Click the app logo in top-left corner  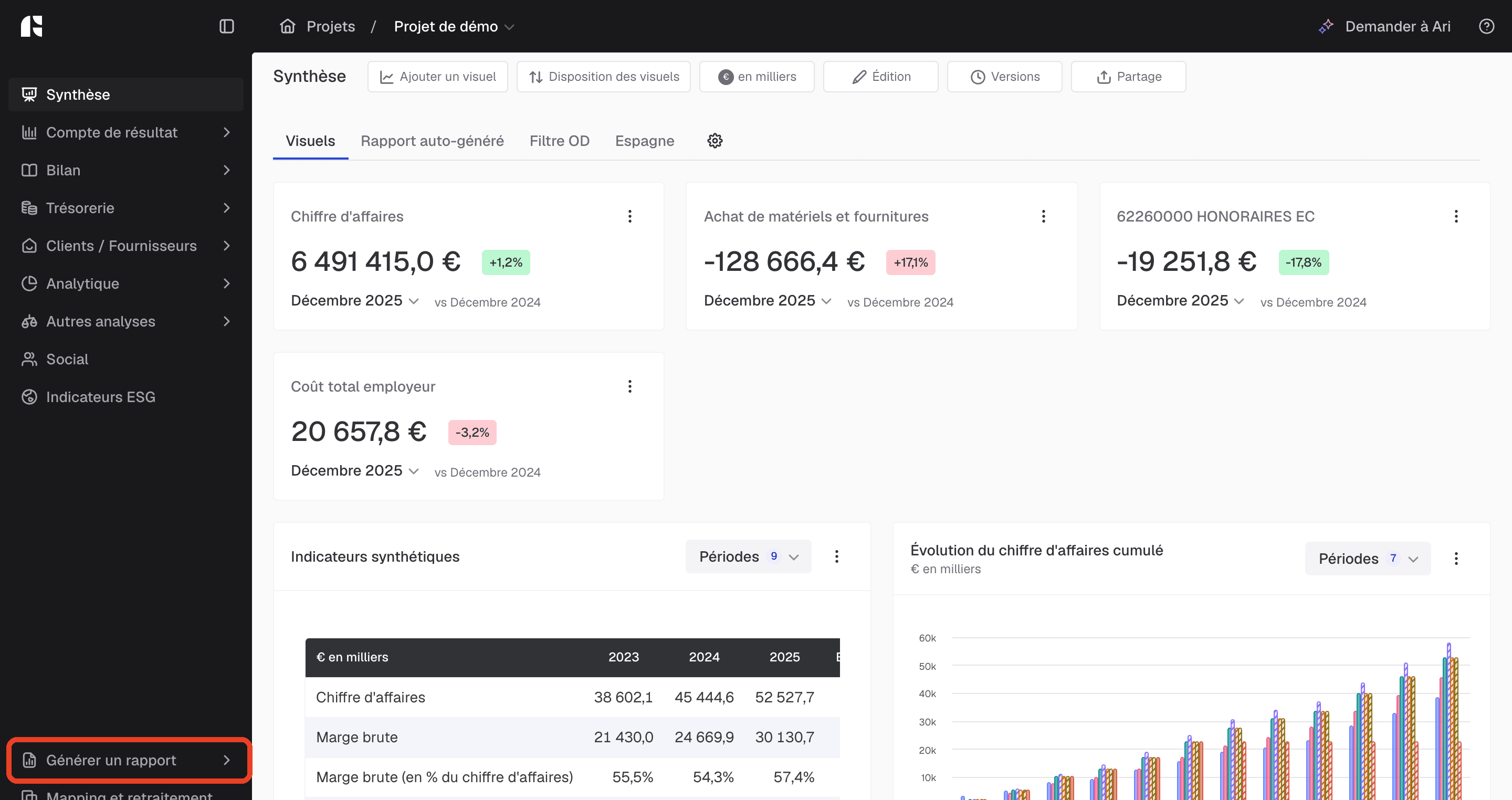coord(31,26)
